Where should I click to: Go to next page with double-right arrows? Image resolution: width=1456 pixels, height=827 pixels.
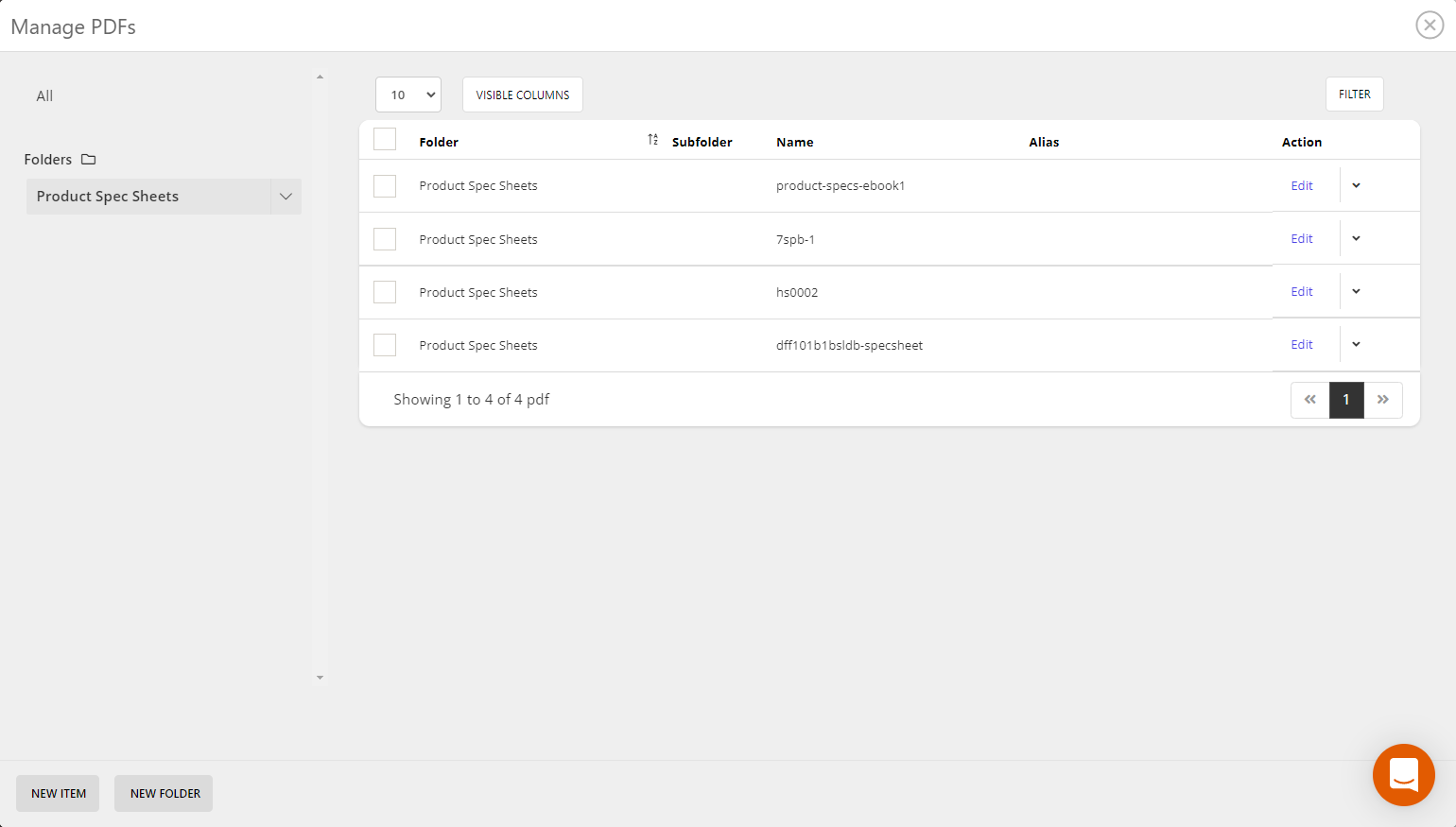click(1383, 400)
